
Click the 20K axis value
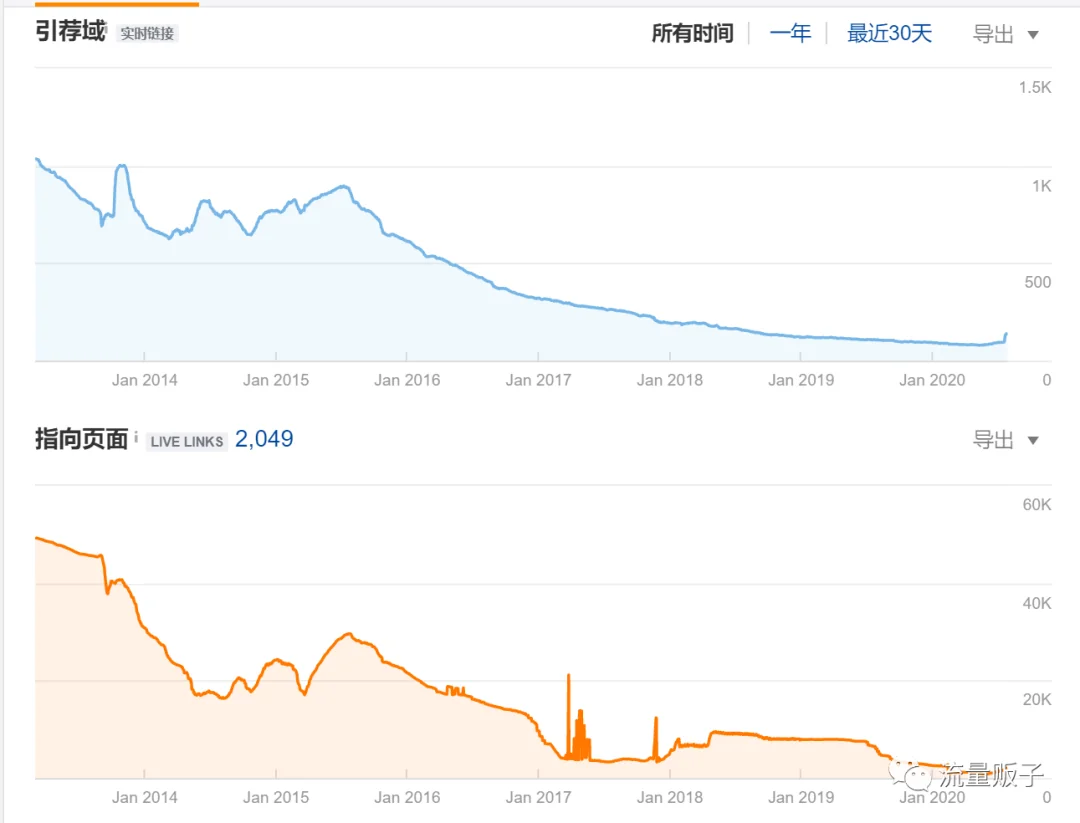click(x=1037, y=700)
